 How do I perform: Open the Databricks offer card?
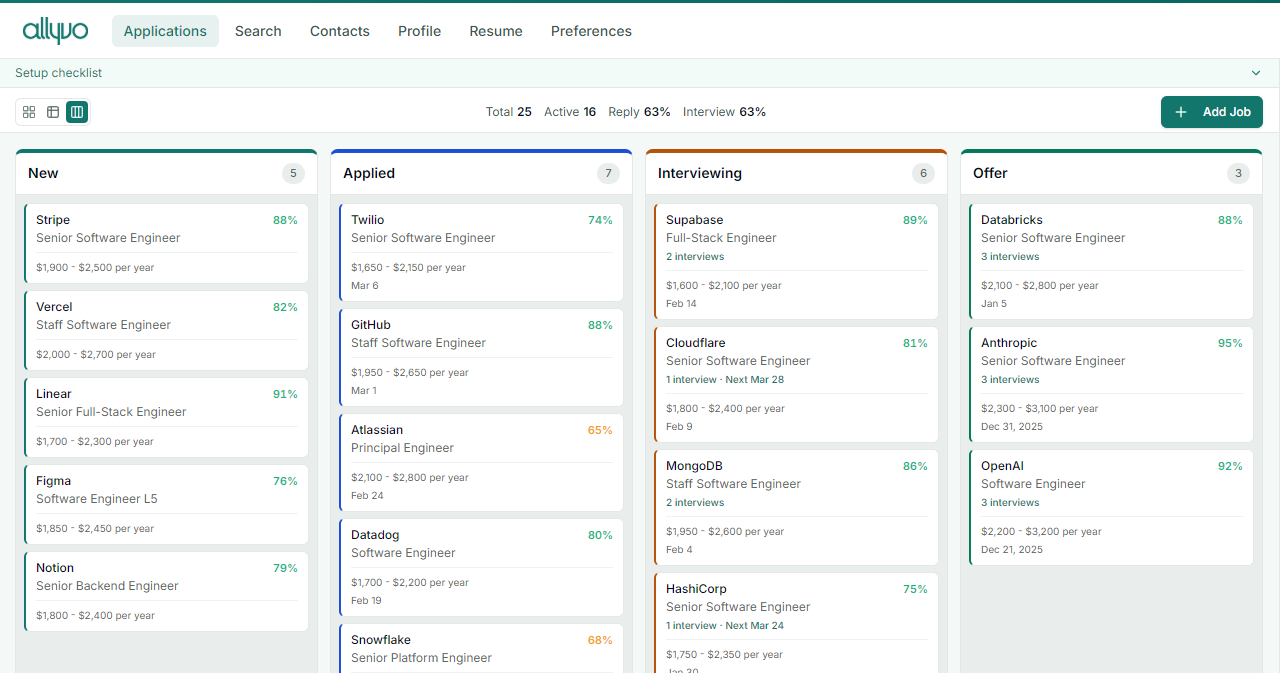1111,261
